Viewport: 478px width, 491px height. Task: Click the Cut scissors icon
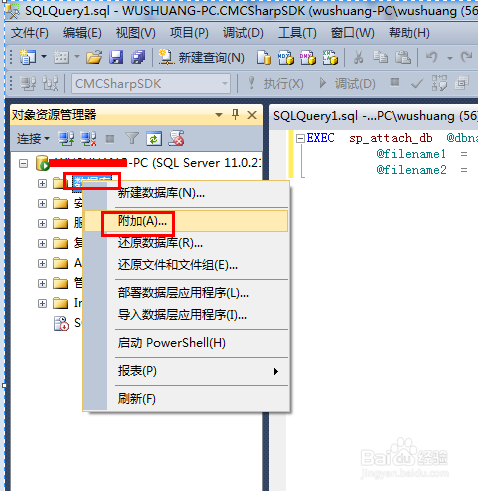pyautogui.click(x=358, y=57)
